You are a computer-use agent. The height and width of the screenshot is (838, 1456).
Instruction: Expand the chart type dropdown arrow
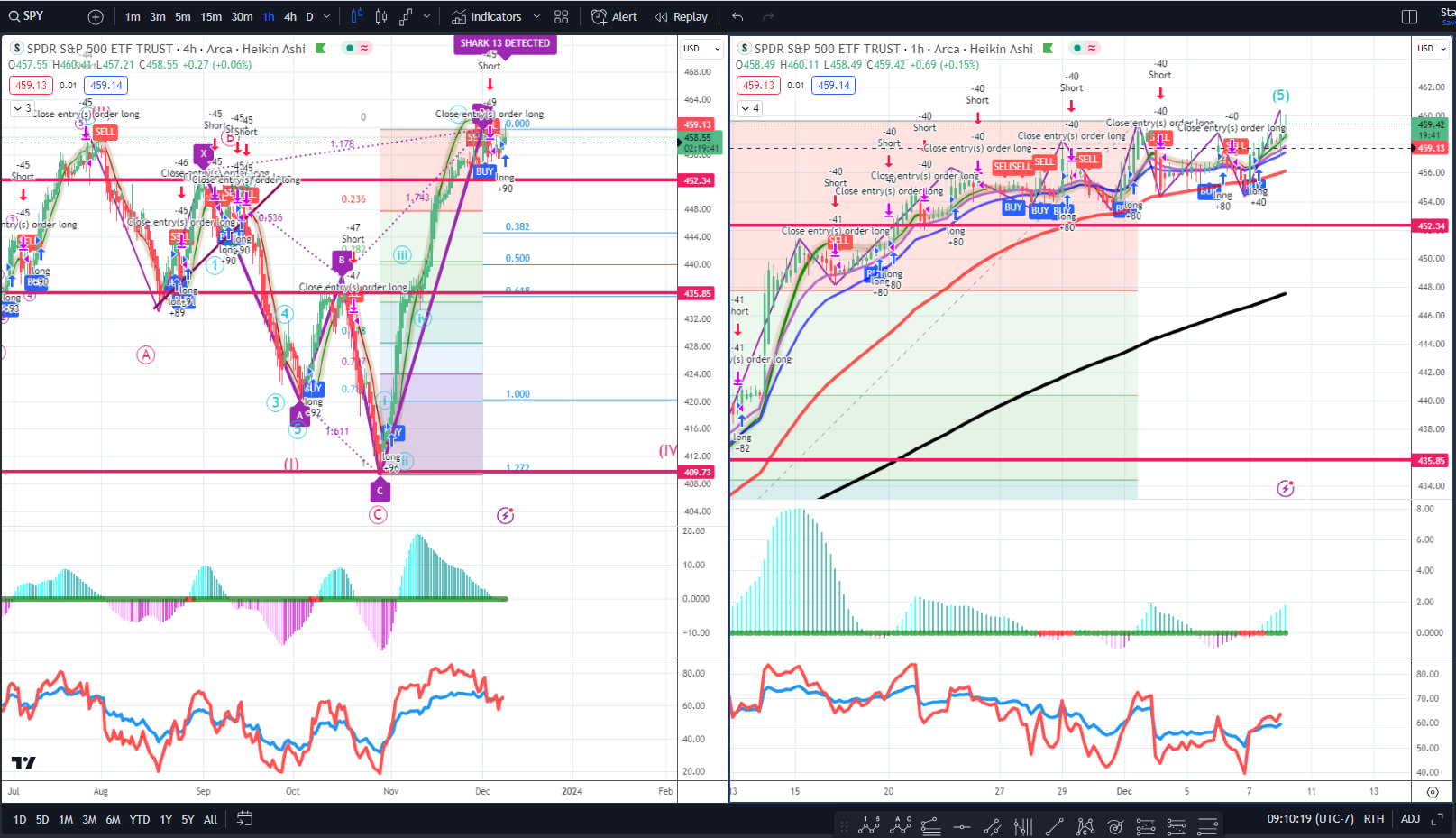[x=427, y=16]
